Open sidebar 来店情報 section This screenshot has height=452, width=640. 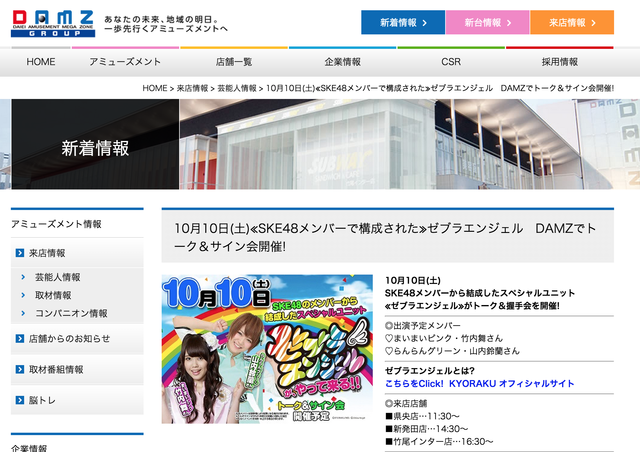(x=77, y=253)
